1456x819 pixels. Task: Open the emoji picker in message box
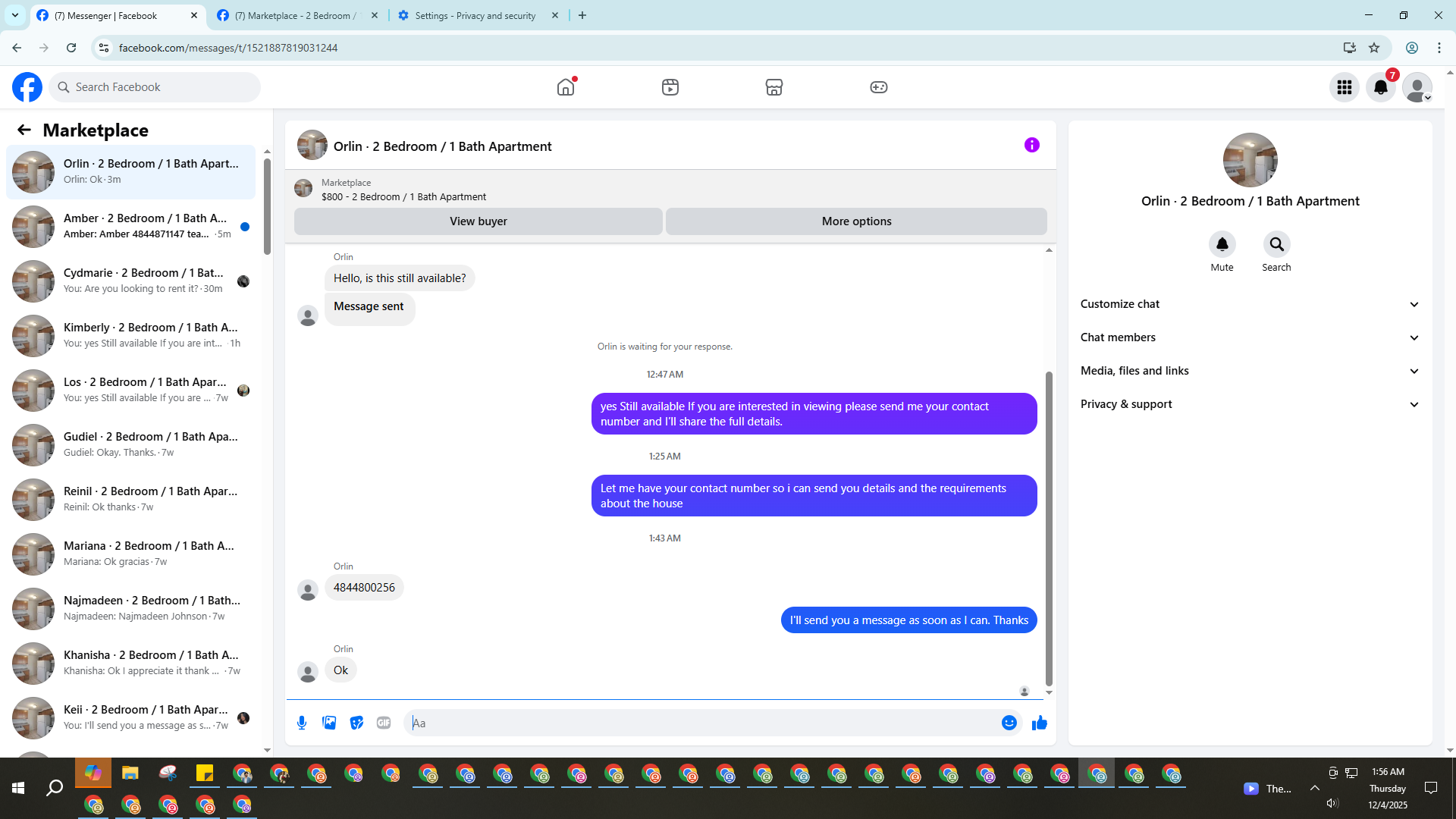(1009, 723)
